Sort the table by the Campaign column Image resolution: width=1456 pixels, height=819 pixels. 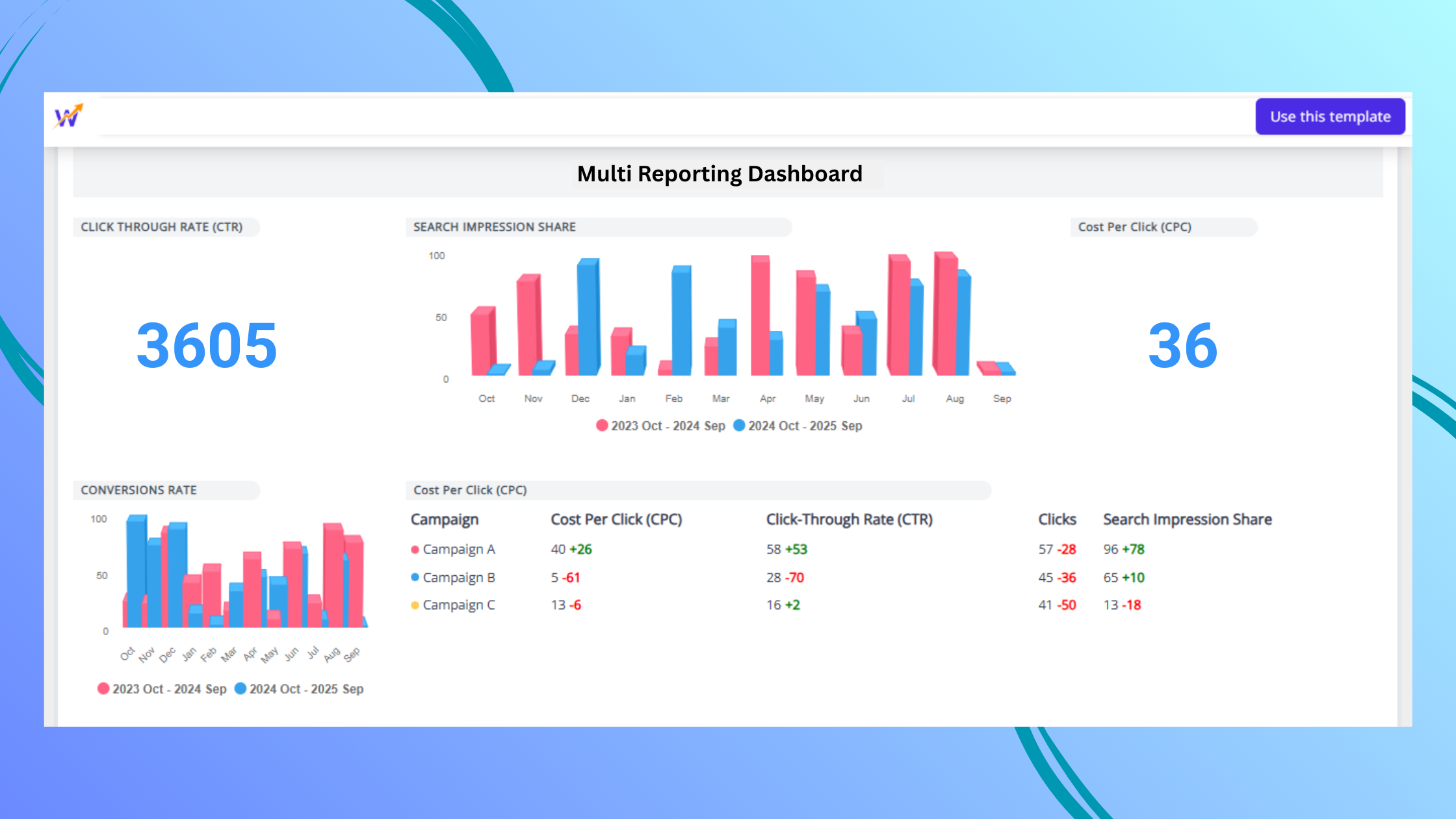click(445, 519)
